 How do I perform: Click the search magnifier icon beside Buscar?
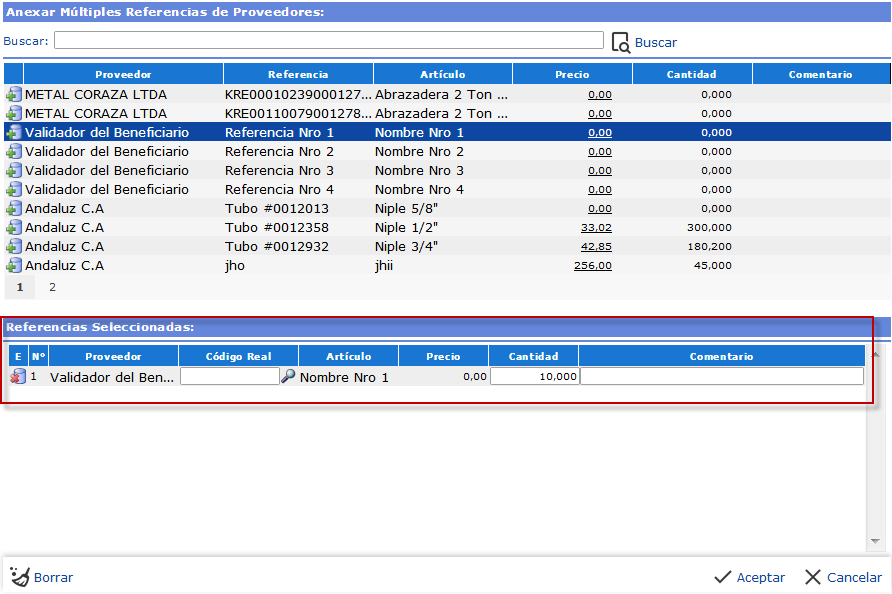[x=620, y=42]
